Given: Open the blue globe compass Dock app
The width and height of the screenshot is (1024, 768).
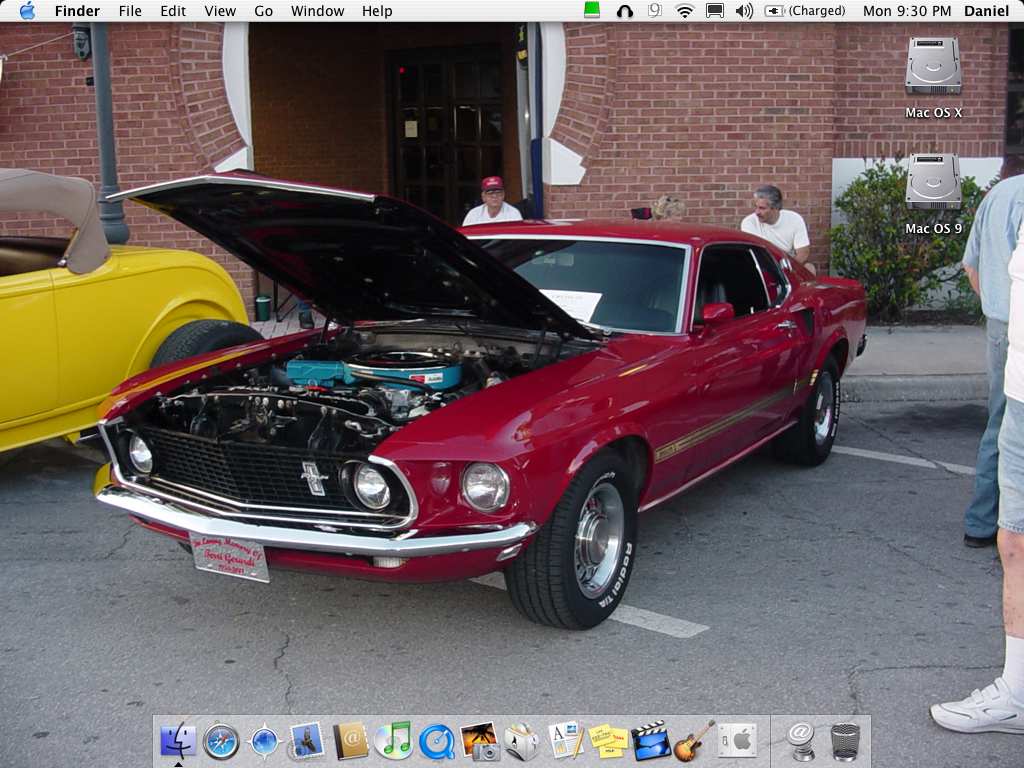Looking at the screenshot, I should (264, 743).
